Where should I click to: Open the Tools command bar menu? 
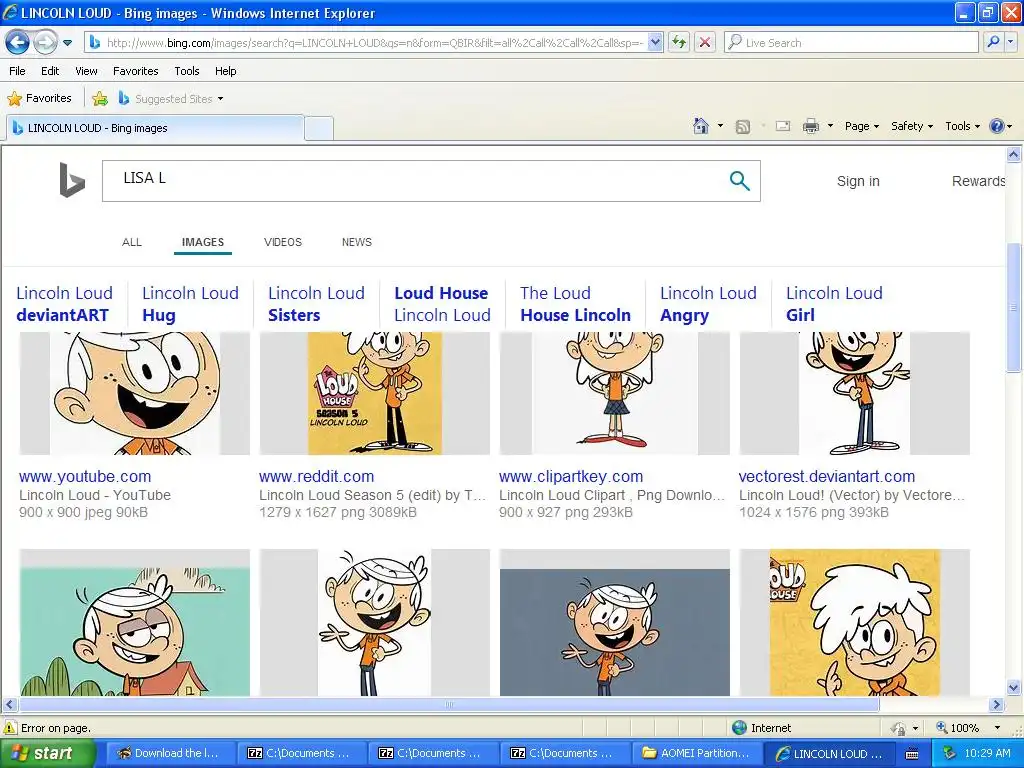coord(962,126)
